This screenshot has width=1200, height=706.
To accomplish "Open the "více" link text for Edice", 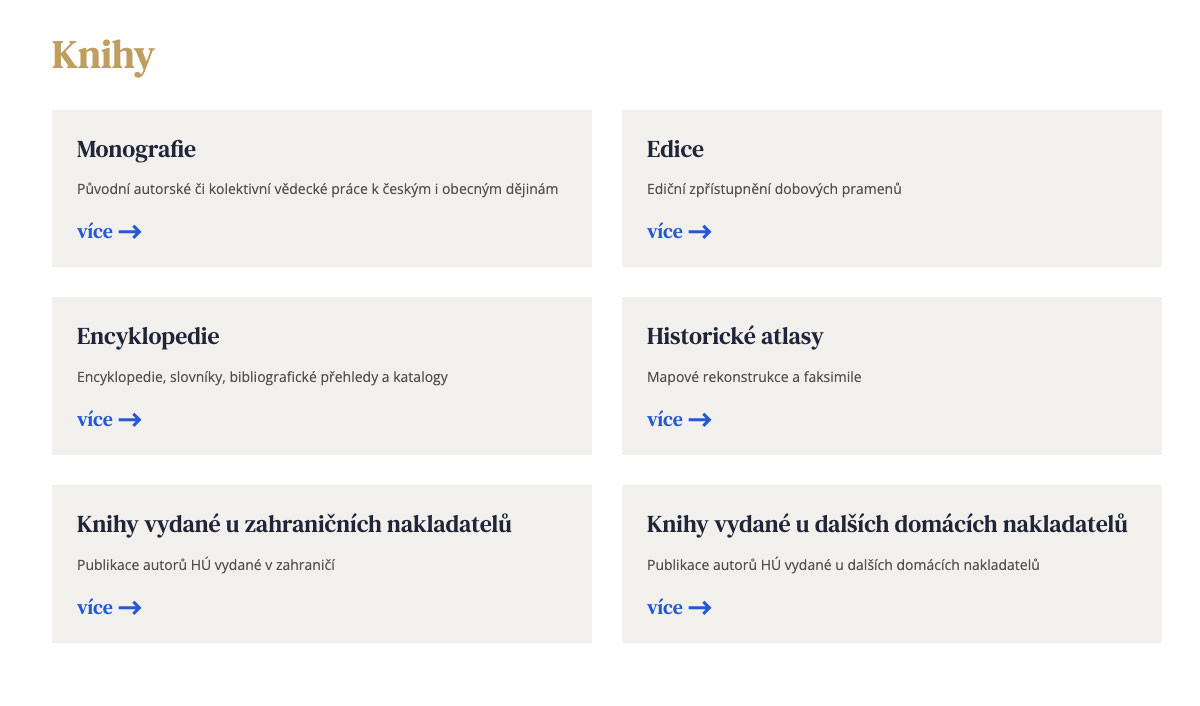I will (x=665, y=232).
